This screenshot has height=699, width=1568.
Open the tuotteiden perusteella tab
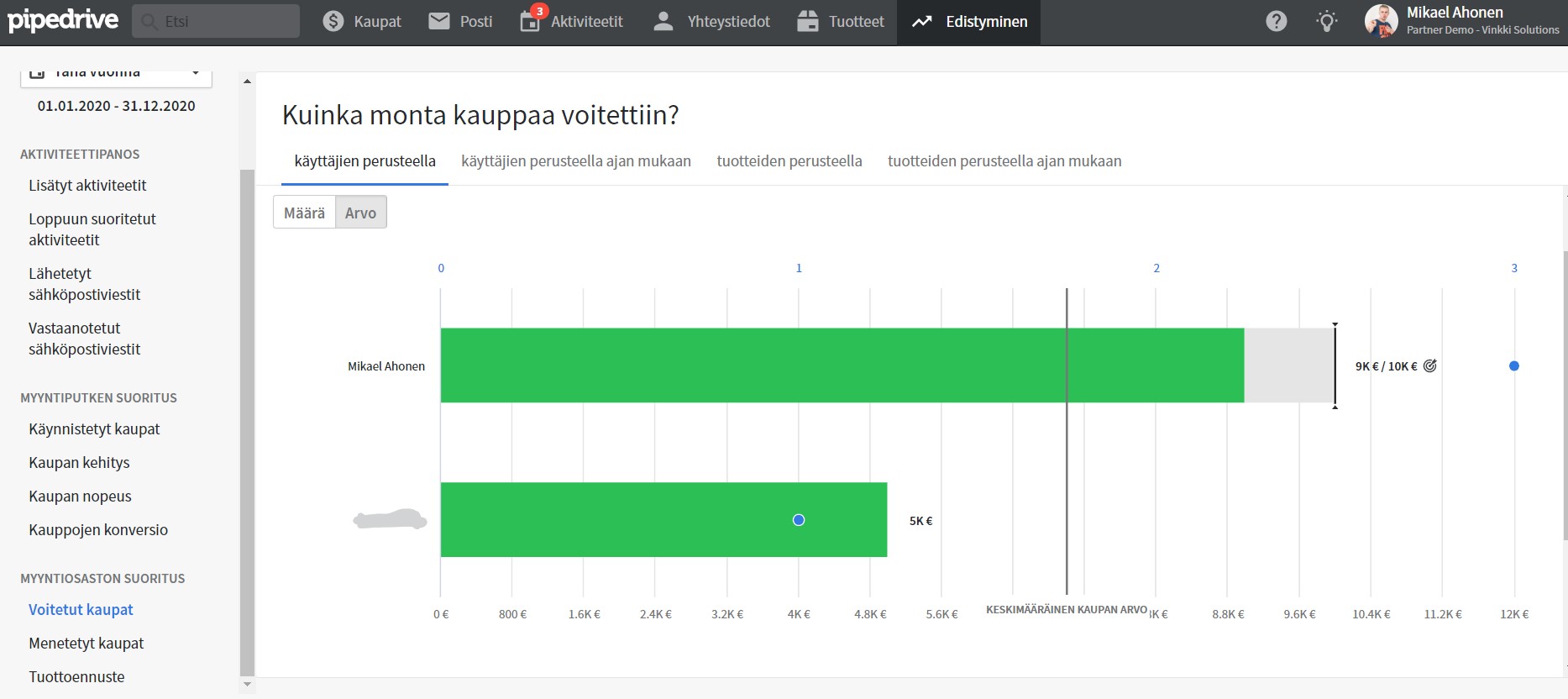click(x=789, y=161)
